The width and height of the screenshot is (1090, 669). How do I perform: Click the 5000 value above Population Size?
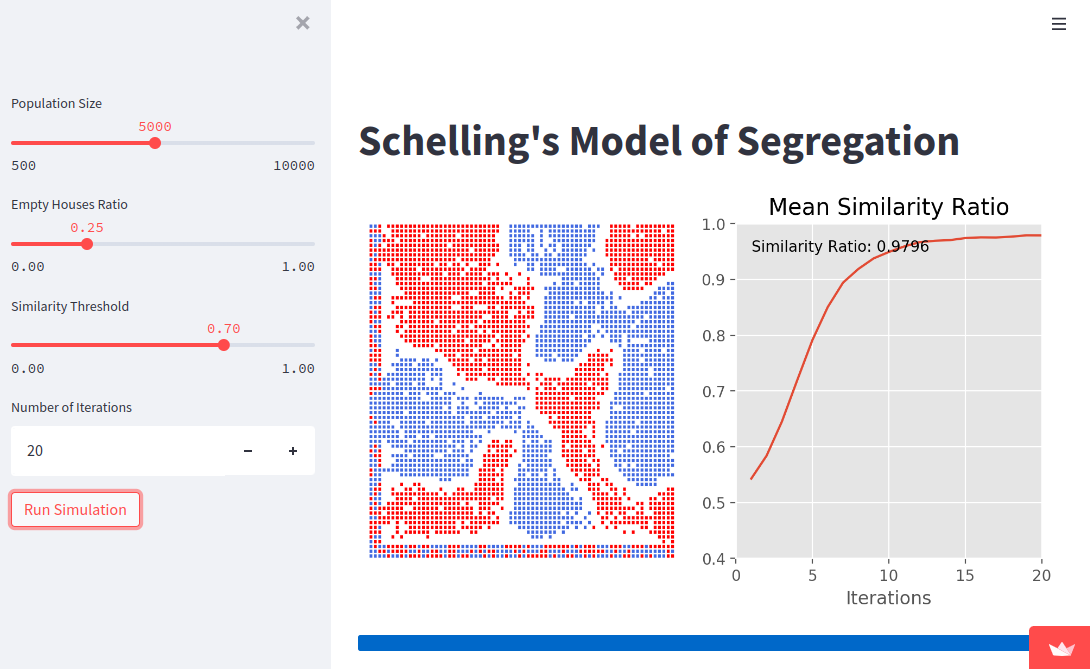click(155, 126)
